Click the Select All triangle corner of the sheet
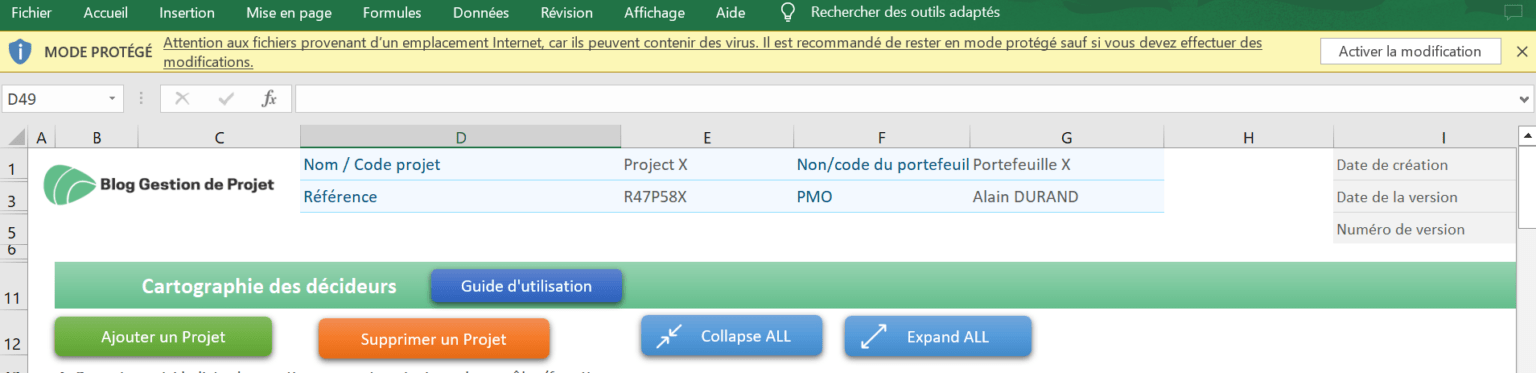Viewport: 1536px width, 373px height. coord(16,137)
